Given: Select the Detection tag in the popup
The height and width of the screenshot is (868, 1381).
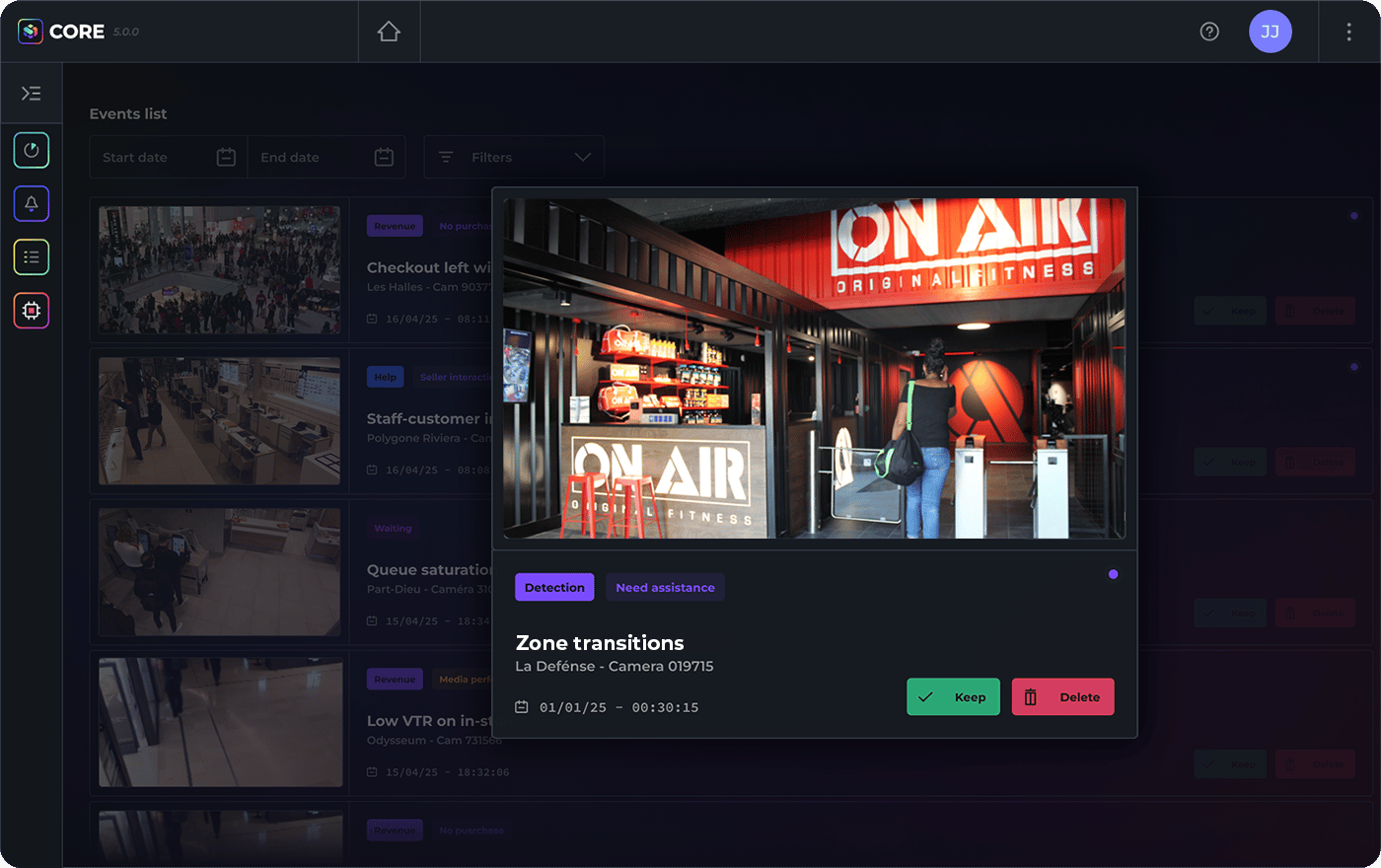Looking at the screenshot, I should tap(554, 587).
